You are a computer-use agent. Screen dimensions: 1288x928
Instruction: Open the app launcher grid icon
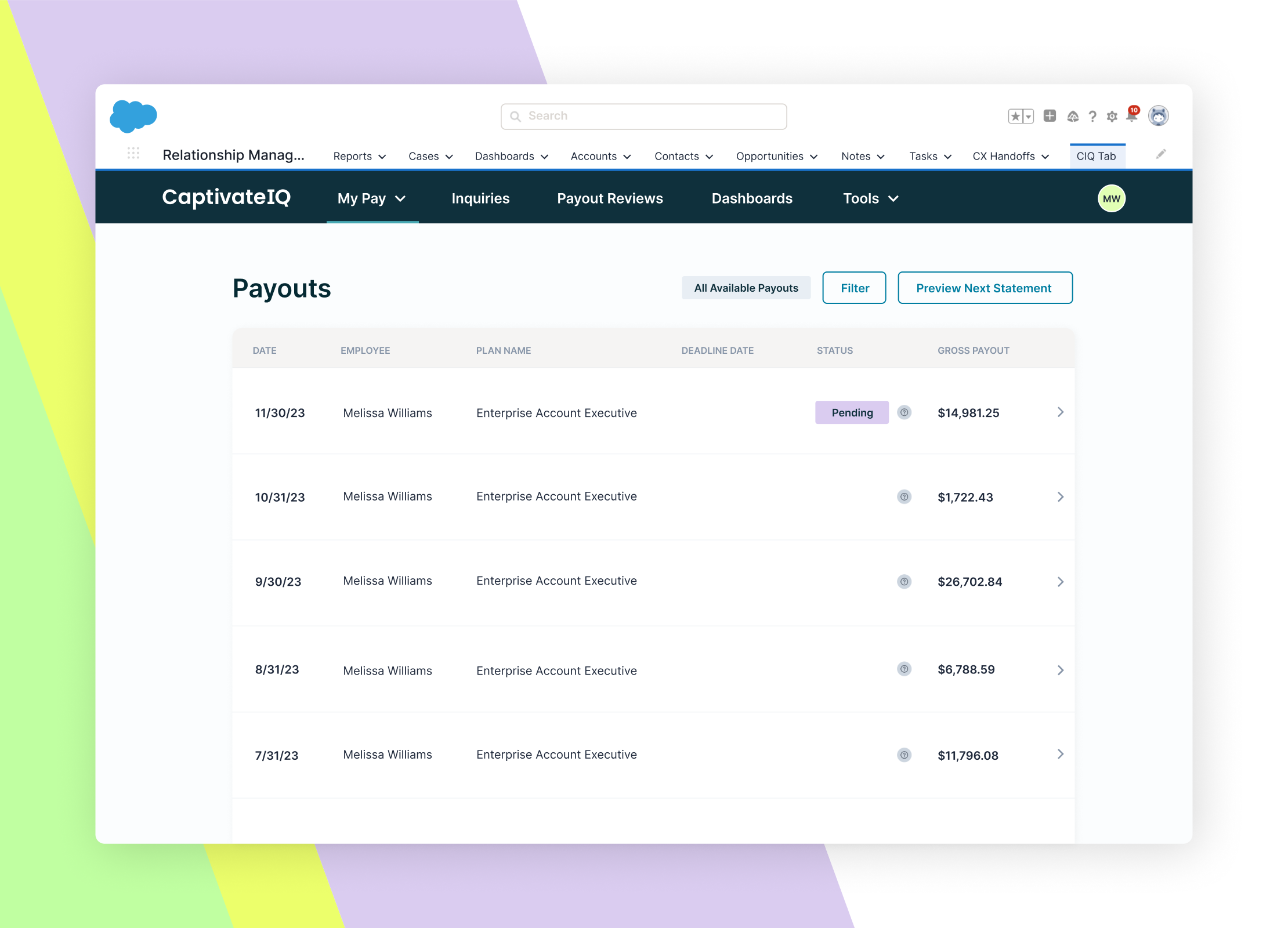[133, 153]
